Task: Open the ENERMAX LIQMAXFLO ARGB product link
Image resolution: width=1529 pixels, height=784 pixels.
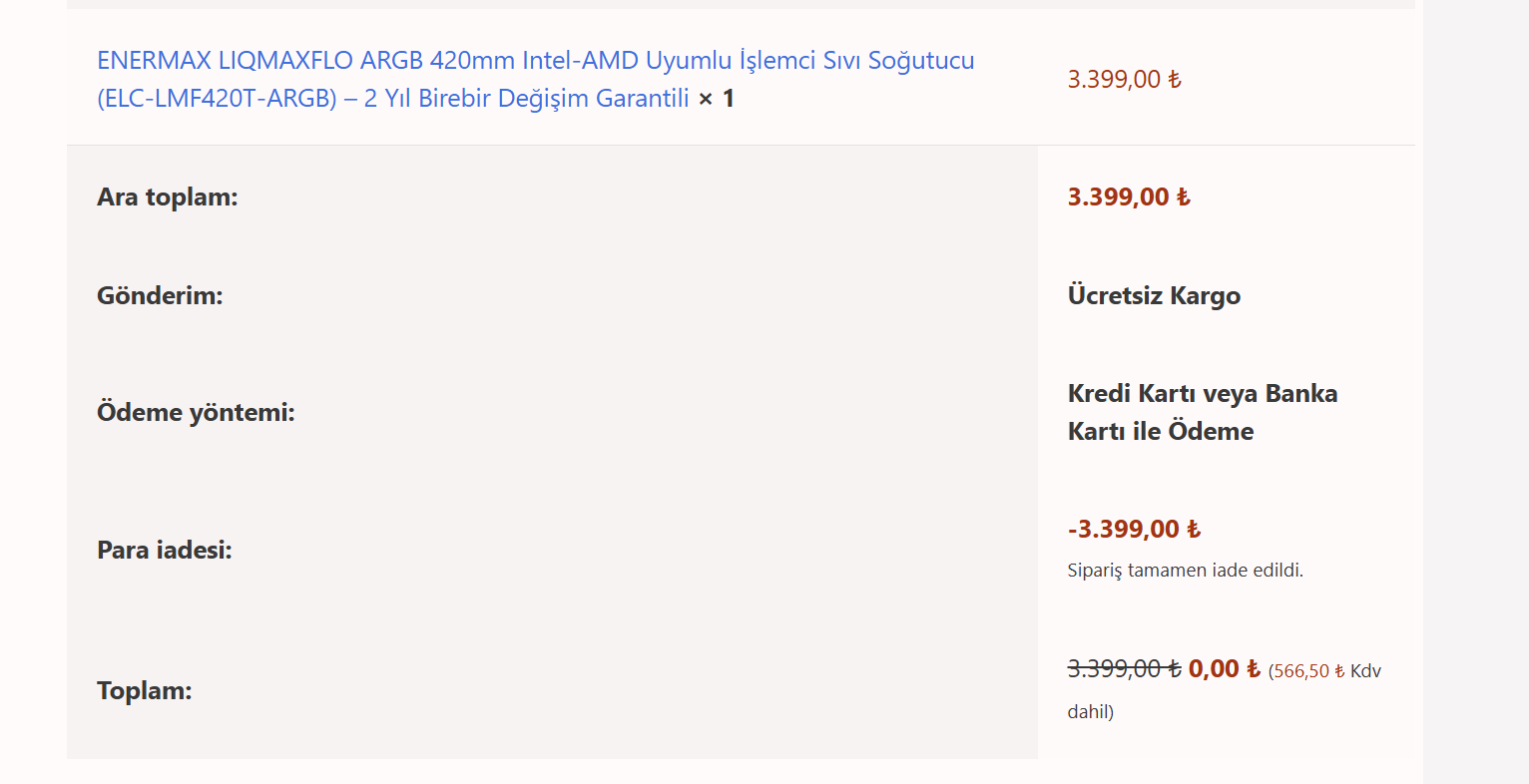Action: [x=535, y=61]
